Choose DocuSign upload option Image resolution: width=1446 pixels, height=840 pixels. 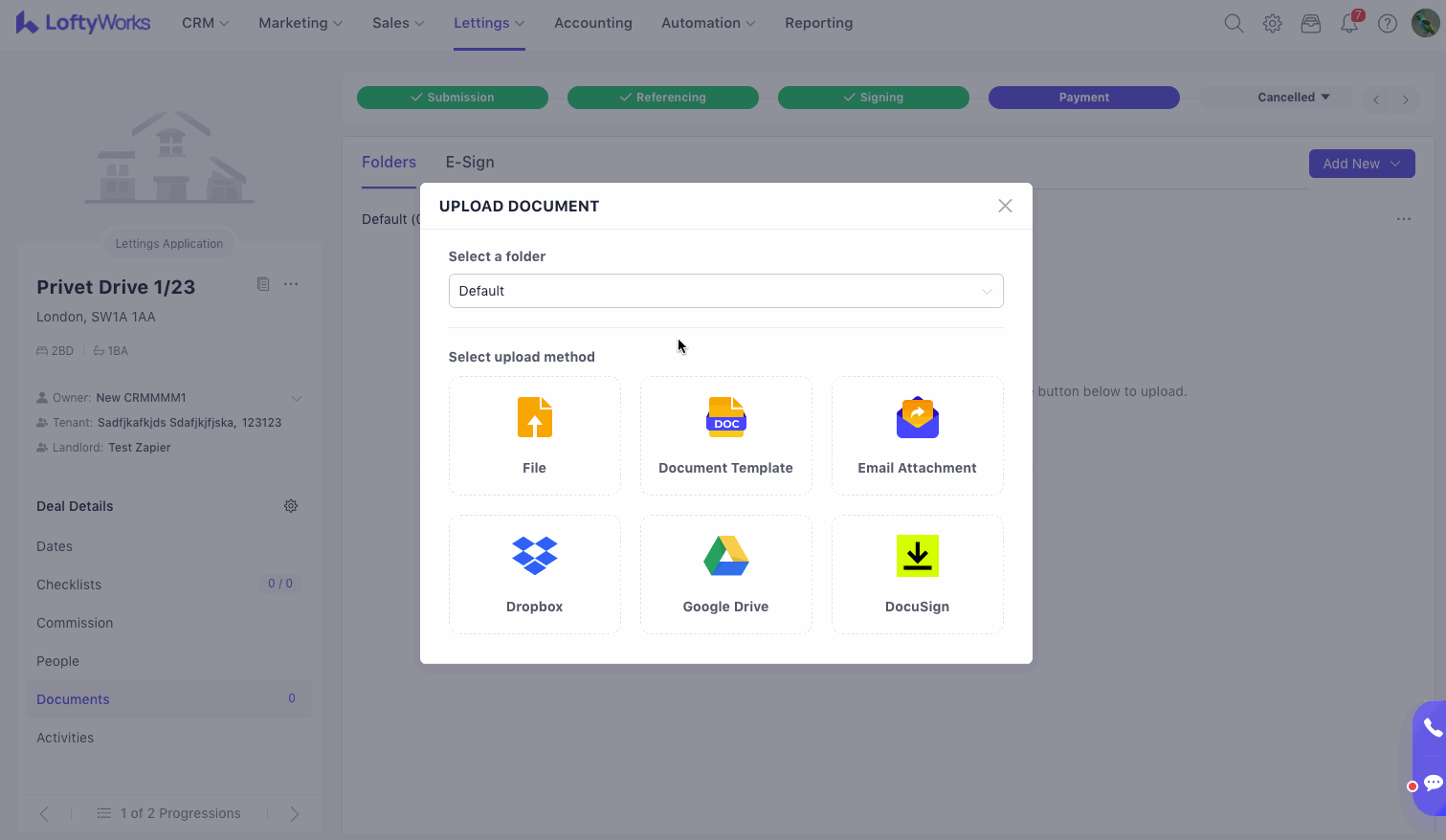coord(917,575)
